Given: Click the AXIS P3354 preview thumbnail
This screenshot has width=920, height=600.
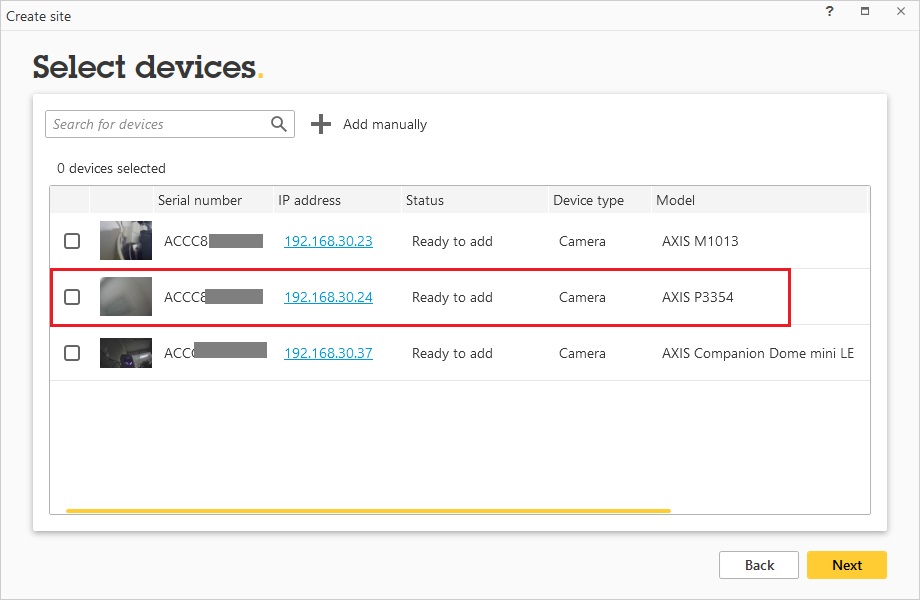Looking at the screenshot, I should 126,297.
